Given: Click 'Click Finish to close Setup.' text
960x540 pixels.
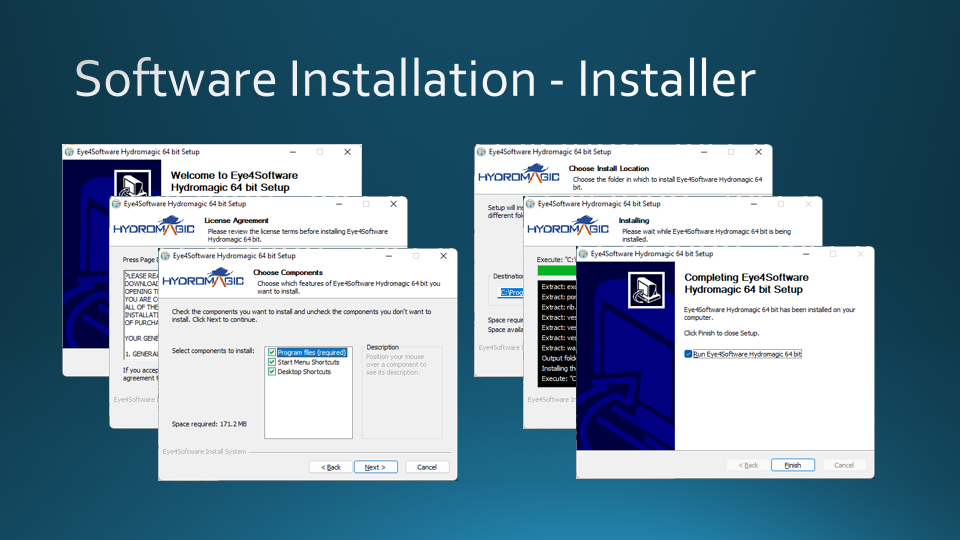Looking at the screenshot, I should [x=721, y=333].
